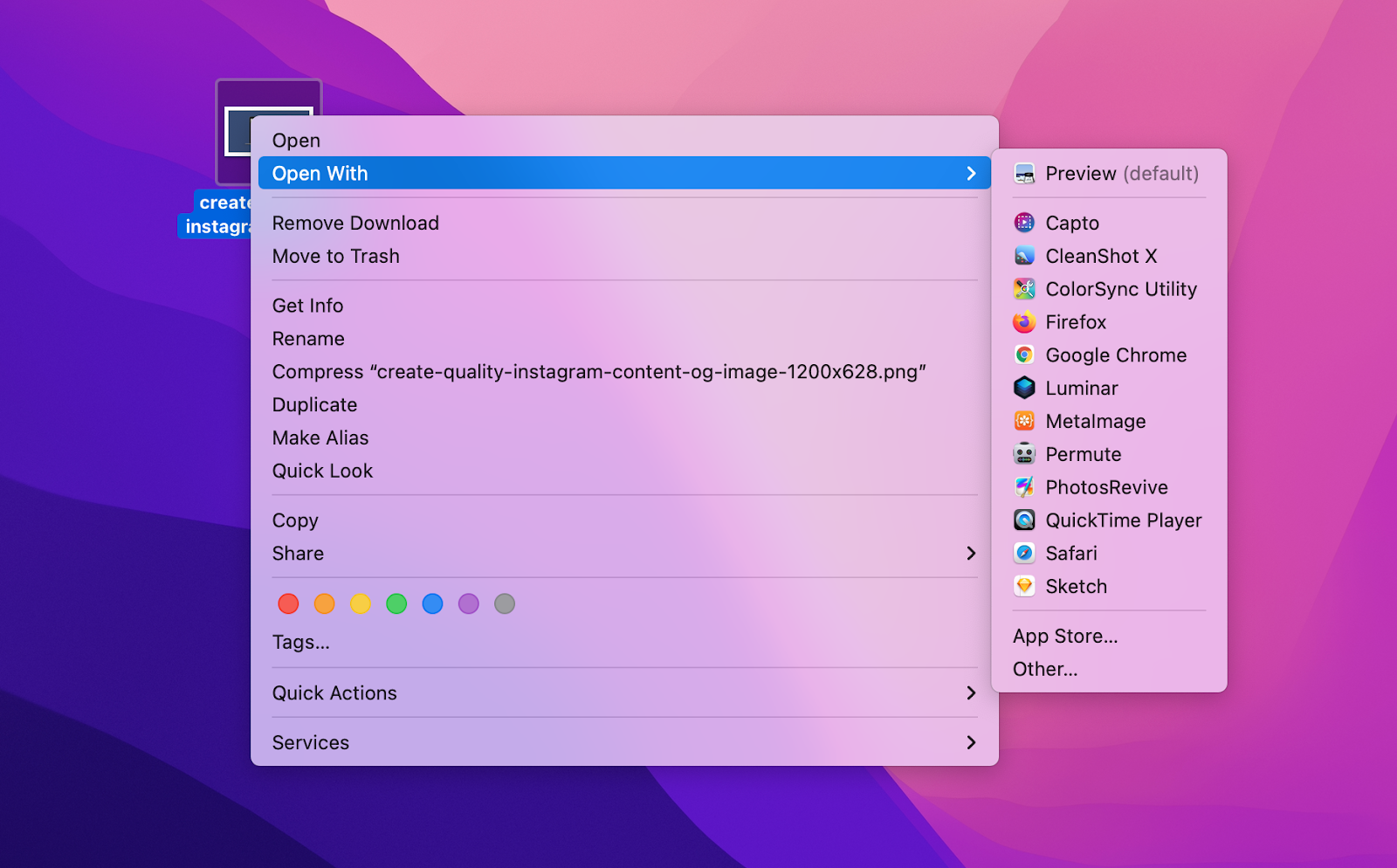
Task: Open the PNG with Safari
Action: point(1071,553)
